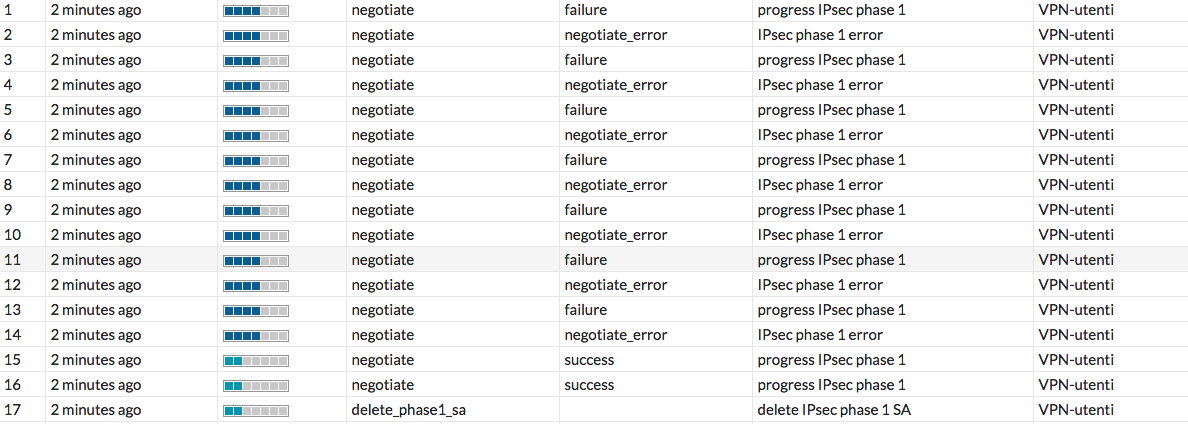Click the severity level bar in row 14
This screenshot has width=1188, height=424.
tap(256, 335)
